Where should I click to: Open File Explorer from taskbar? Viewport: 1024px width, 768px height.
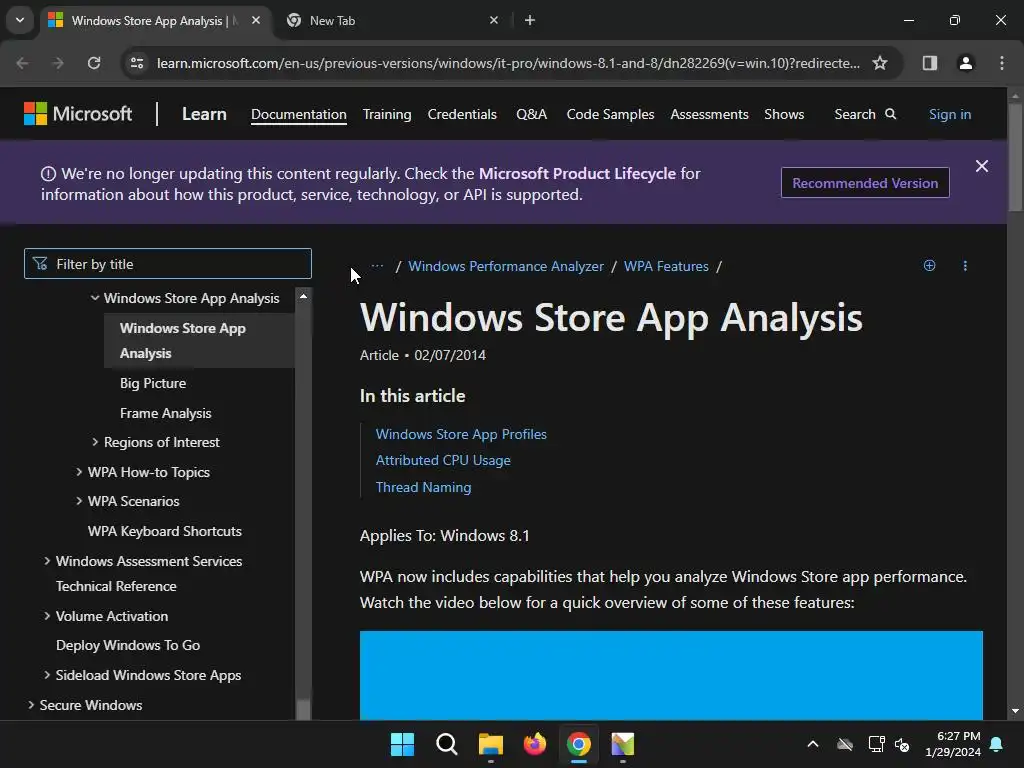[x=490, y=744]
